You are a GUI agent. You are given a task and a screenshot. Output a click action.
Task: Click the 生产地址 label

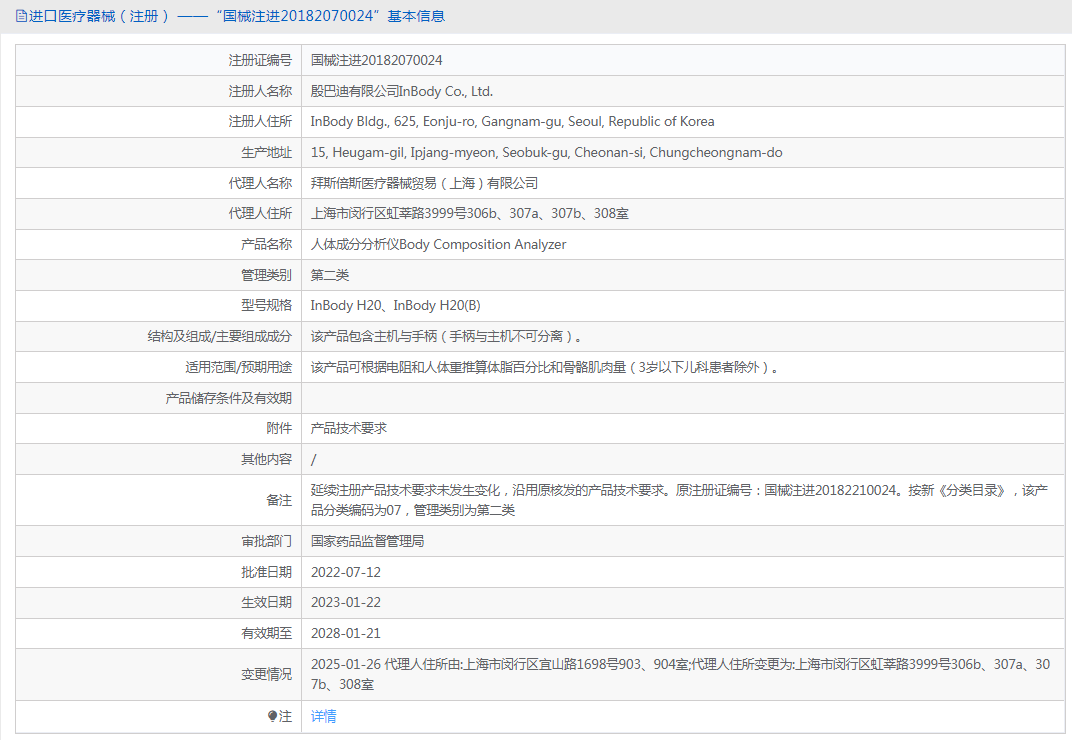[266, 153]
